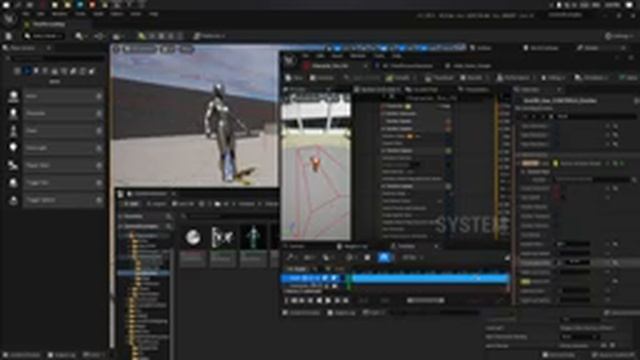Open the Output Log in the main editor status bar
Image resolution: width=640 pixels, height=360 pixels.
click(62, 355)
